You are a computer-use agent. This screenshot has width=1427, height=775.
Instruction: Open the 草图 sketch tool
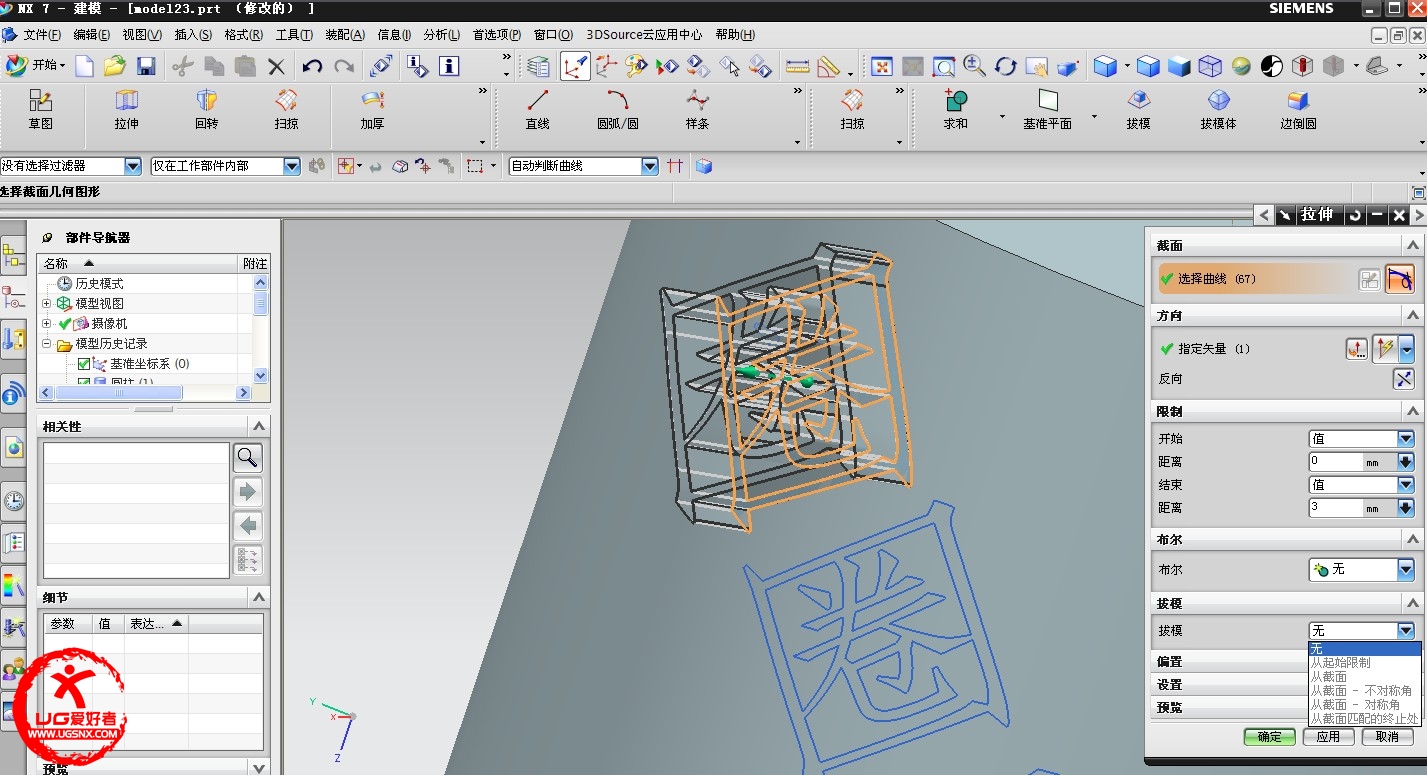[40, 110]
